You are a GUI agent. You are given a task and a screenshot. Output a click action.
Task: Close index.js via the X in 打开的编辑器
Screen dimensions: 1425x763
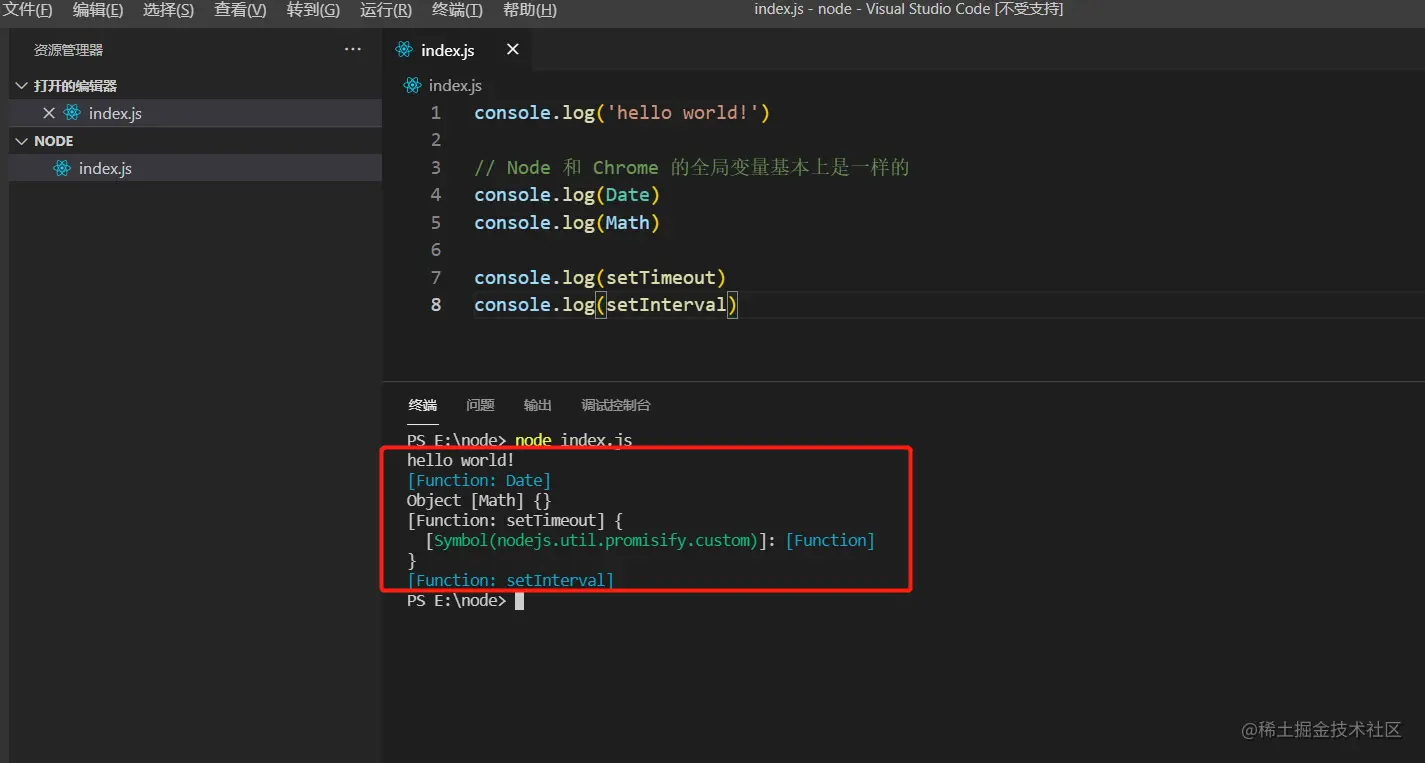(x=48, y=113)
